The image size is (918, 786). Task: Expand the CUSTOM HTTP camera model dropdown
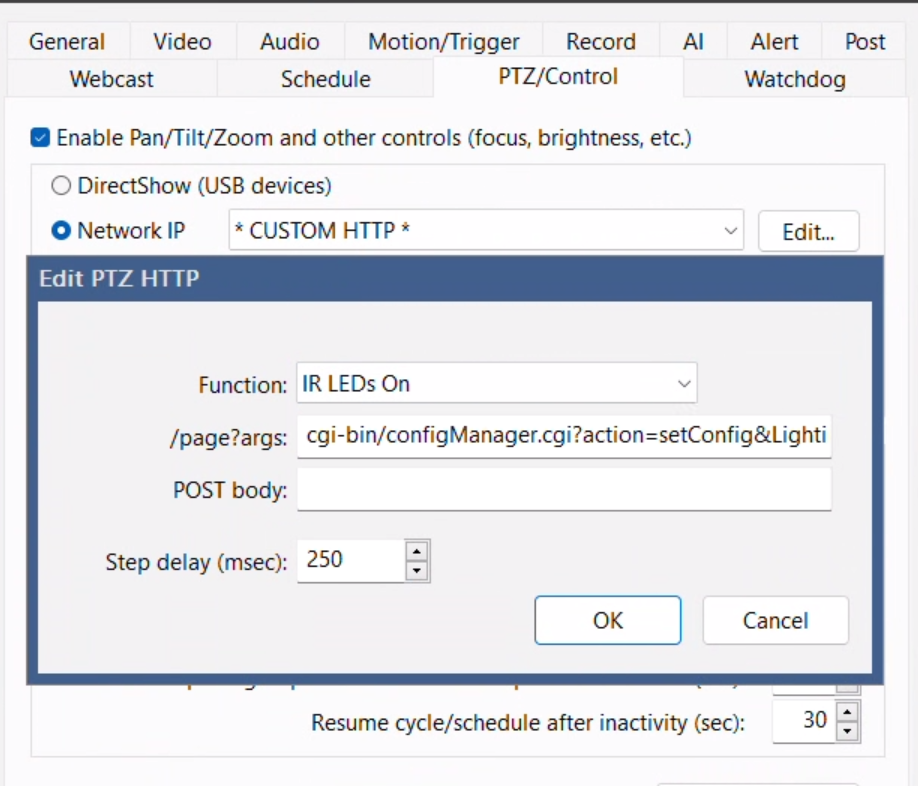[x=486, y=231]
